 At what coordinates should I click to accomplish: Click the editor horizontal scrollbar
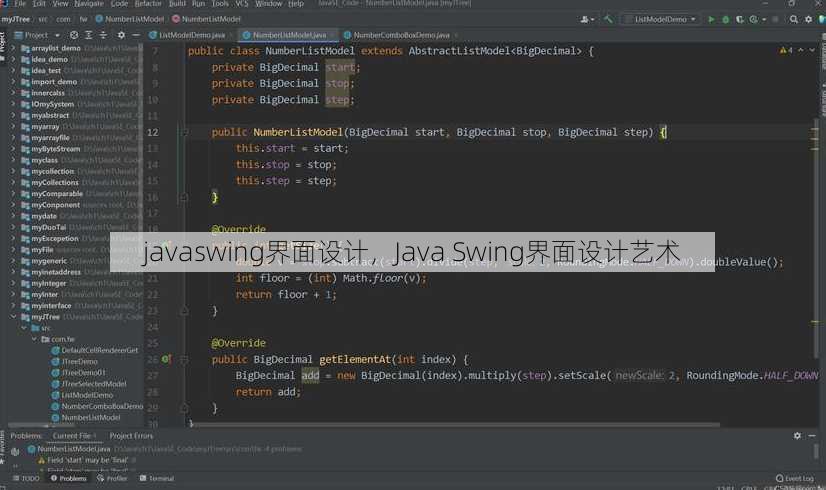click(x=457, y=425)
